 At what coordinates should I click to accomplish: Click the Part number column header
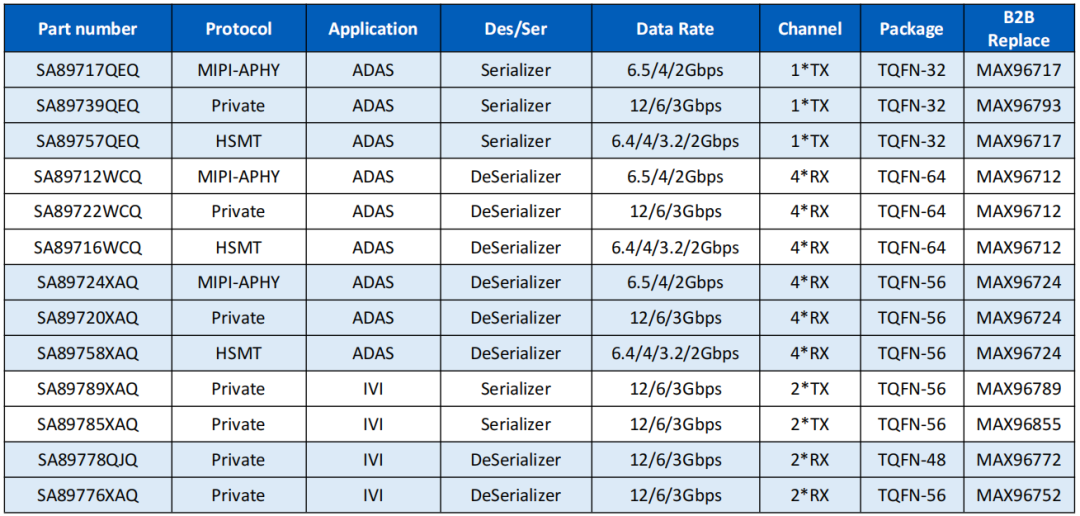tap(88, 29)
